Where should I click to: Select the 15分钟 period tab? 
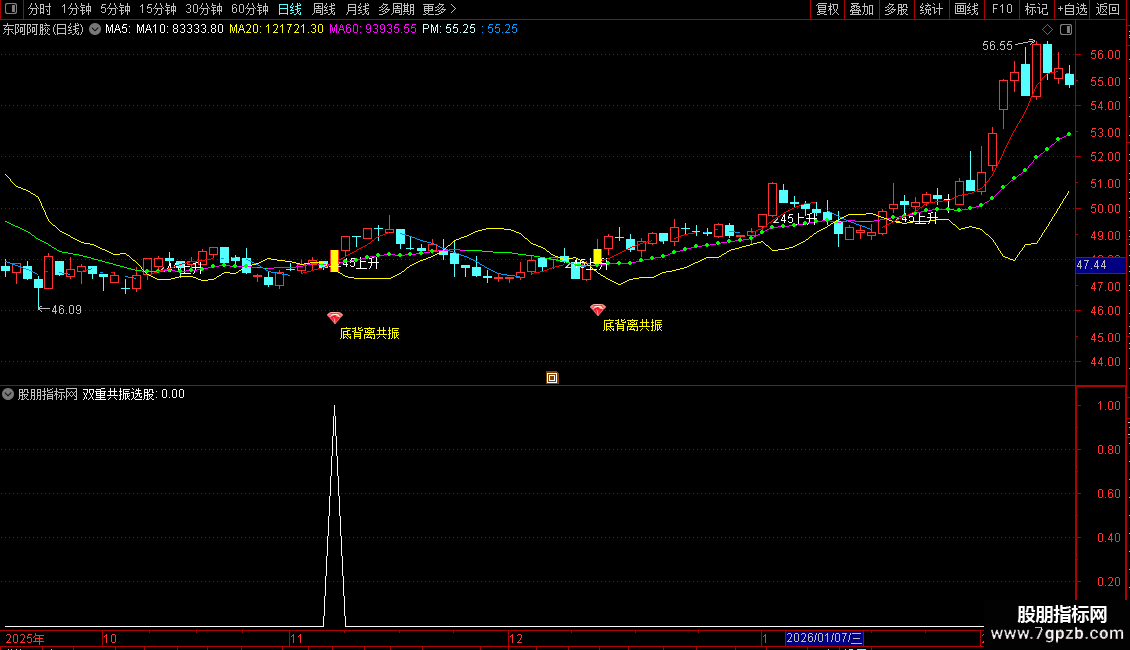click(158, 9)
